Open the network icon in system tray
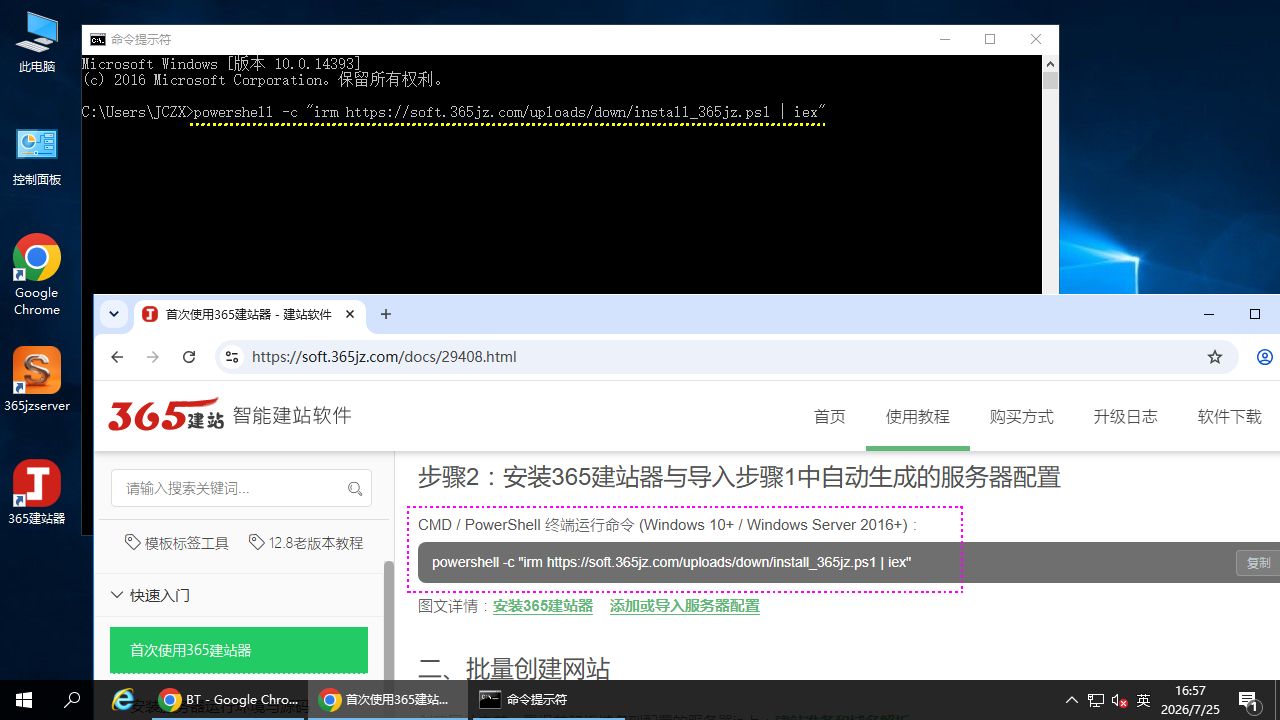Screen dimensions: 1280x720 point(1096,700)
